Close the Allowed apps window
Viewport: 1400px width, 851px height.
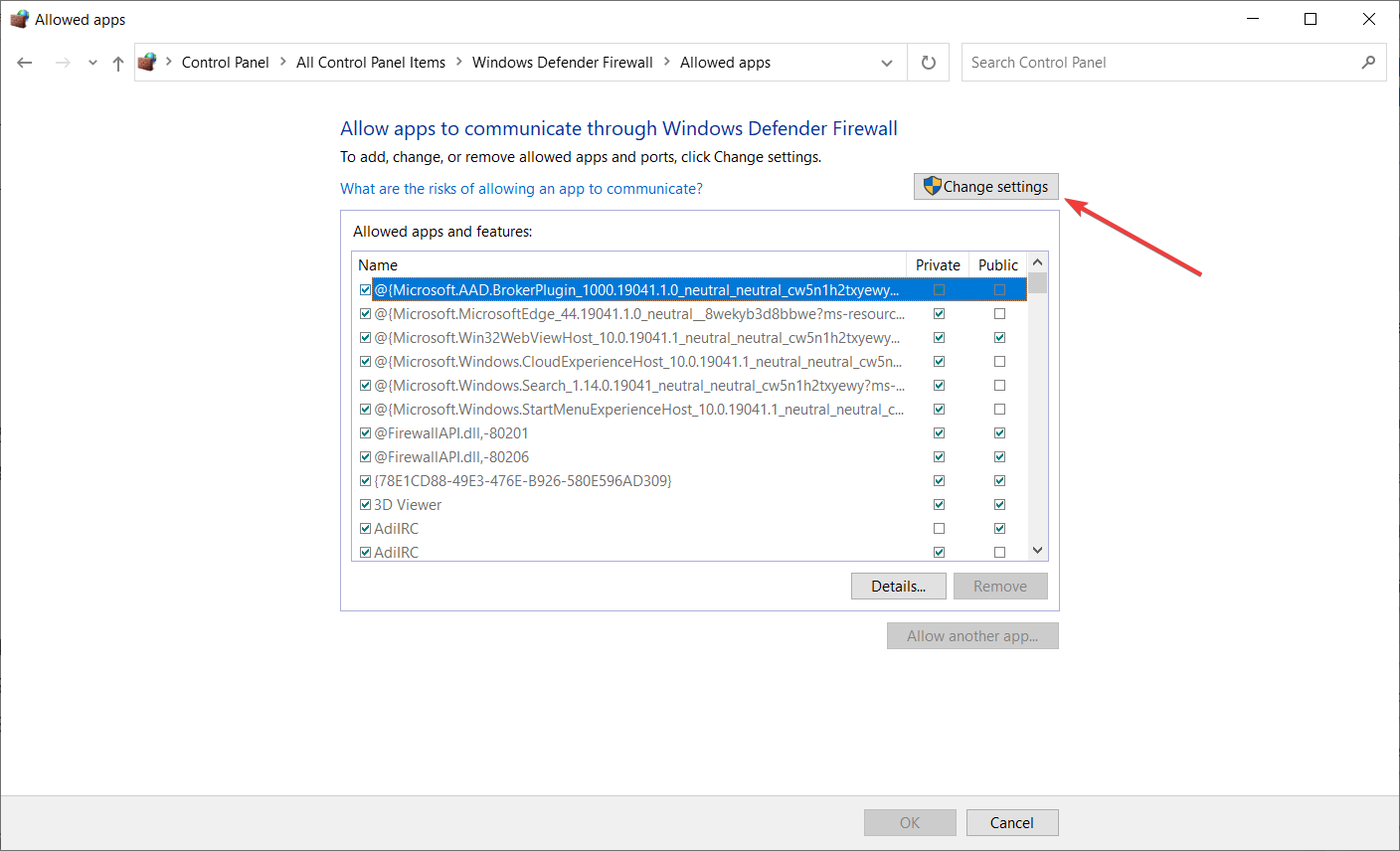tap(1369, 19)
